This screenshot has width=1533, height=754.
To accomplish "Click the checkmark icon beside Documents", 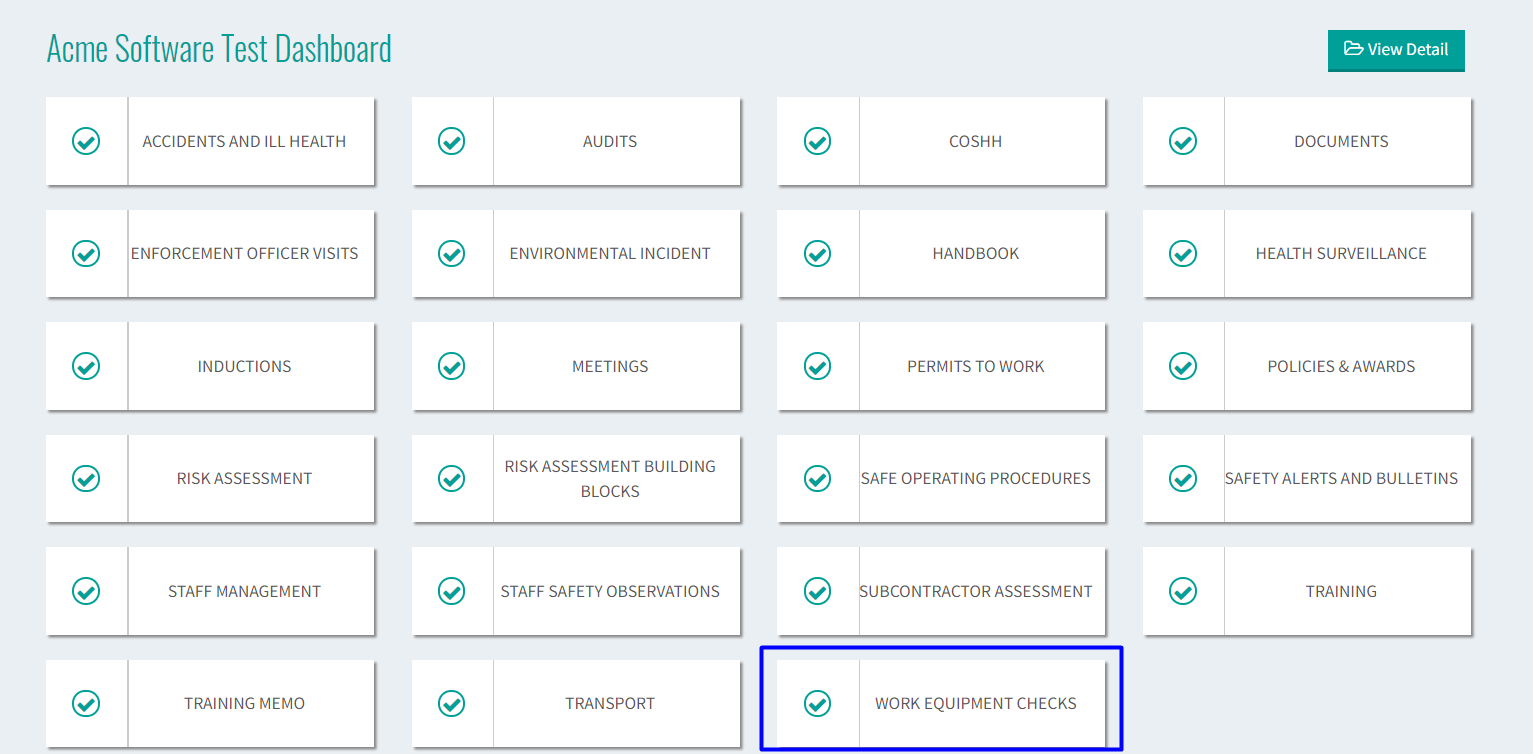I will click(x=1183, y=142).
